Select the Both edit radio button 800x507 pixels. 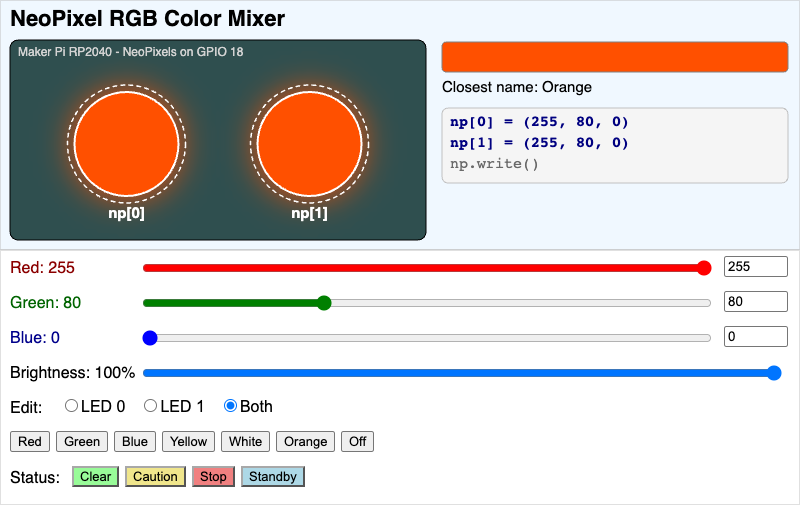coord(230,406)
